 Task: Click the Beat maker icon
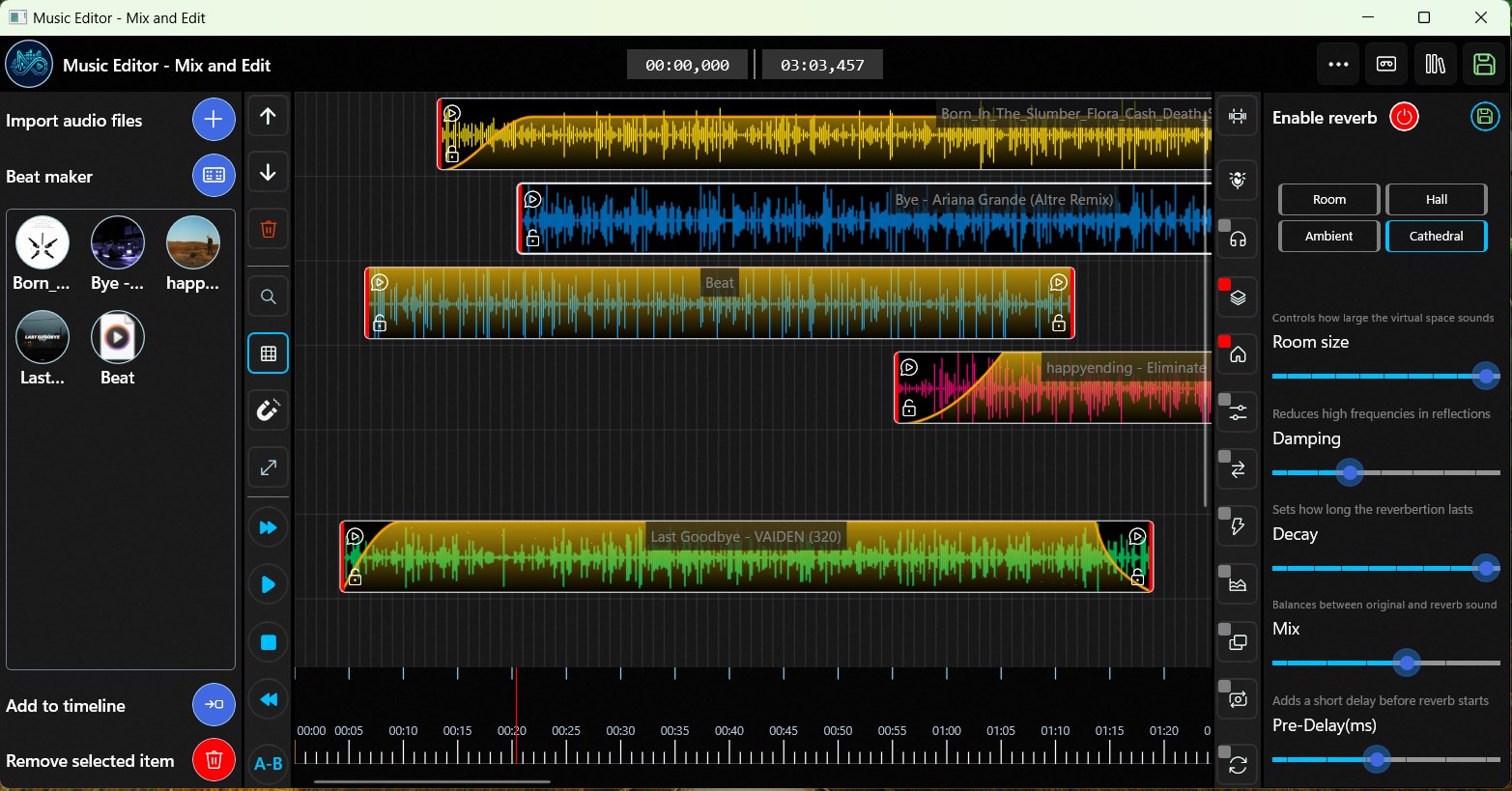tap(214, 175)
